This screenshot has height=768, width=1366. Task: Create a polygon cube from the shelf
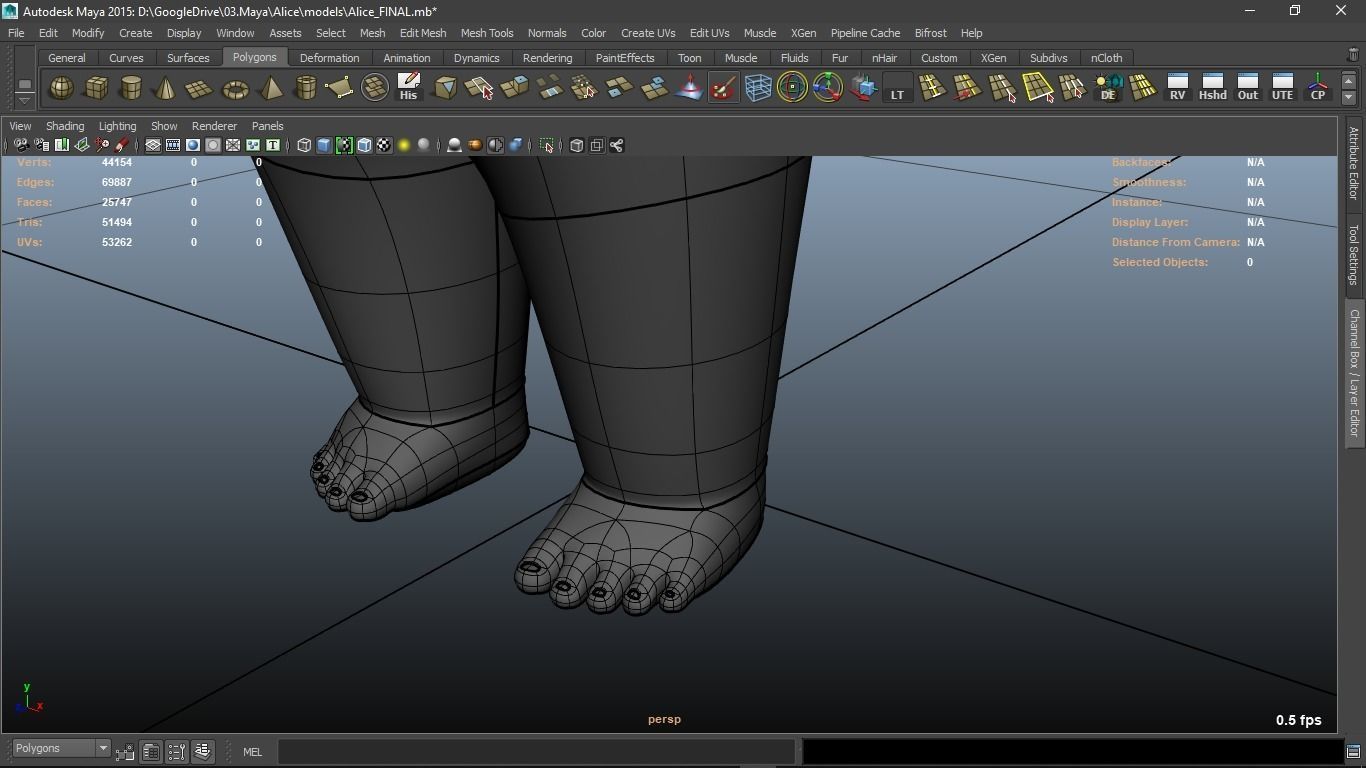pyautogui.click(x=96, y=88)
